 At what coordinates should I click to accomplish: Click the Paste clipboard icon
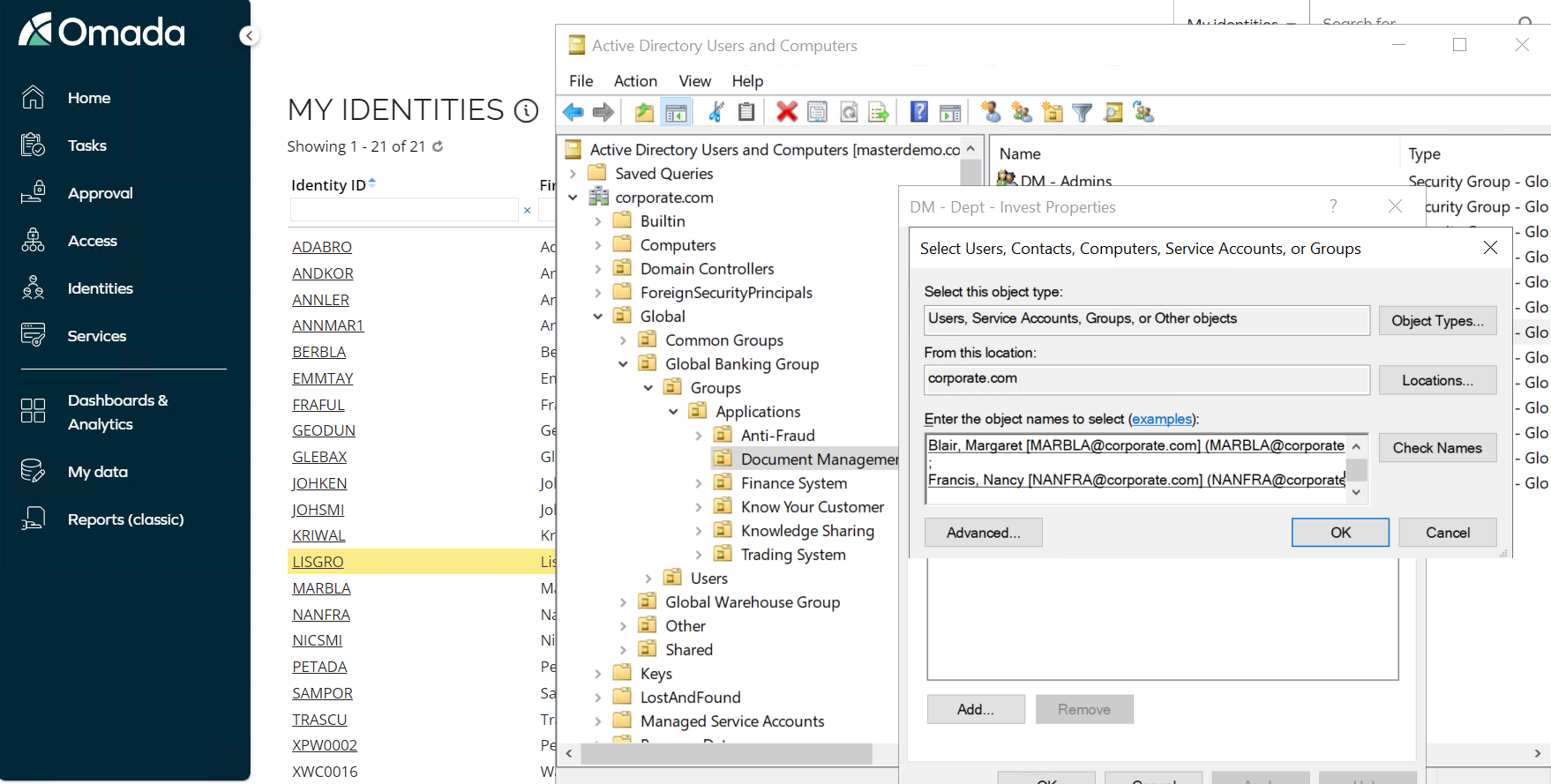point(746,112)
